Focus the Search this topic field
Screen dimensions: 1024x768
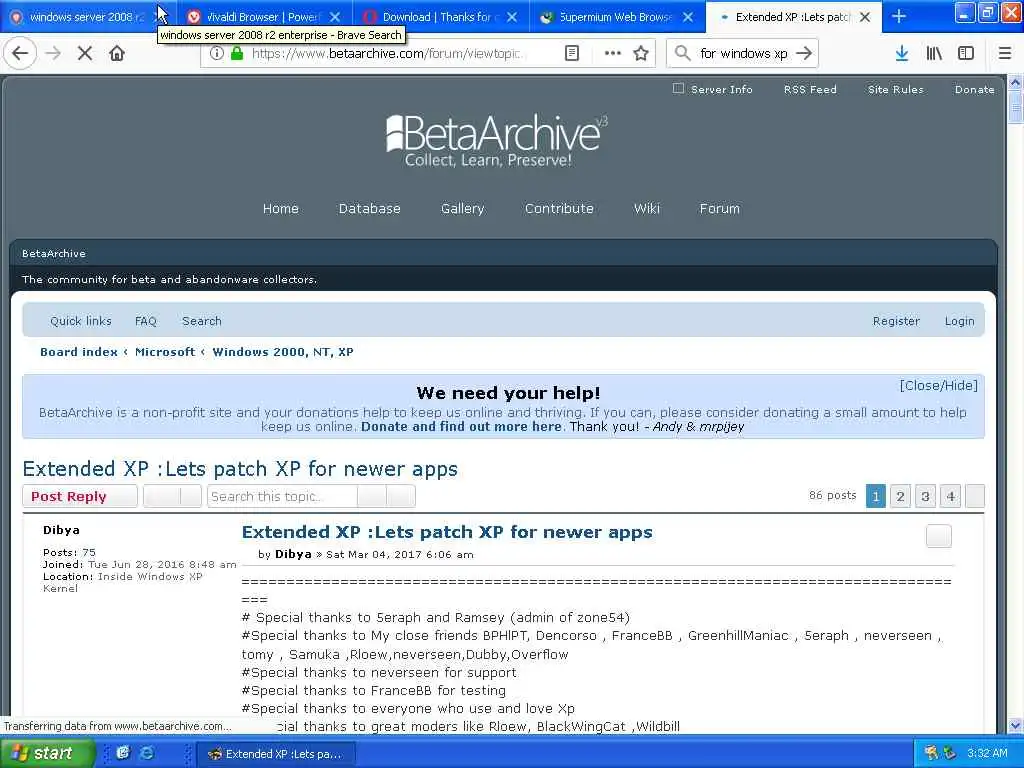click(x=282, y=496)
